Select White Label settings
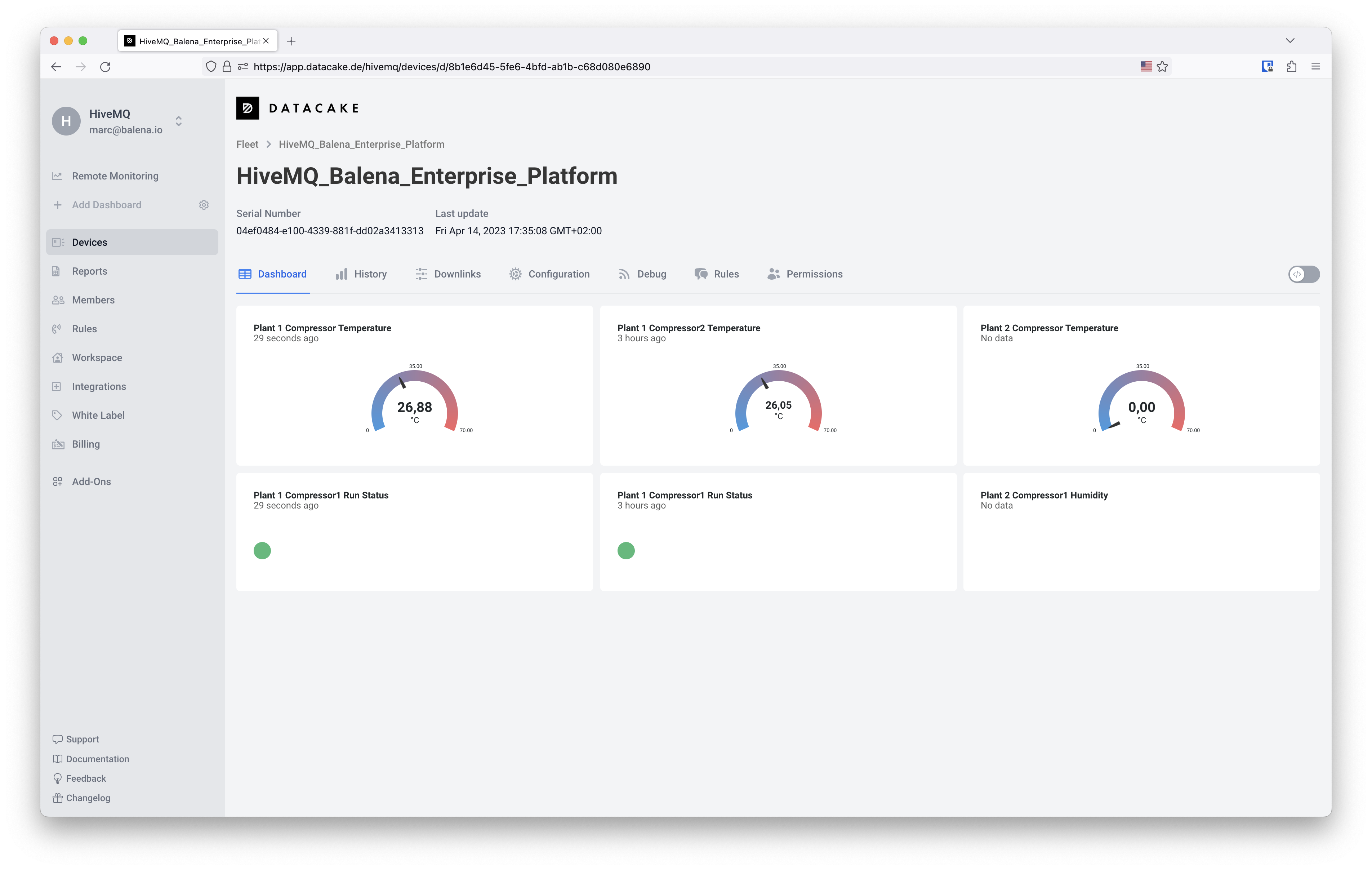Image resolution: width=1372 pixels, height=870 pixels. tap(98, 415)
